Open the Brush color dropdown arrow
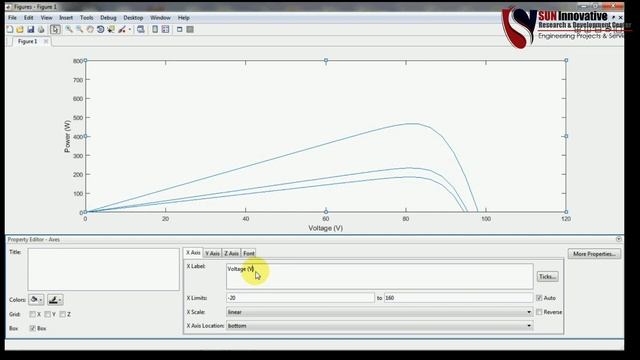This screenshot has height=360, width=640. tap(129, 29)
